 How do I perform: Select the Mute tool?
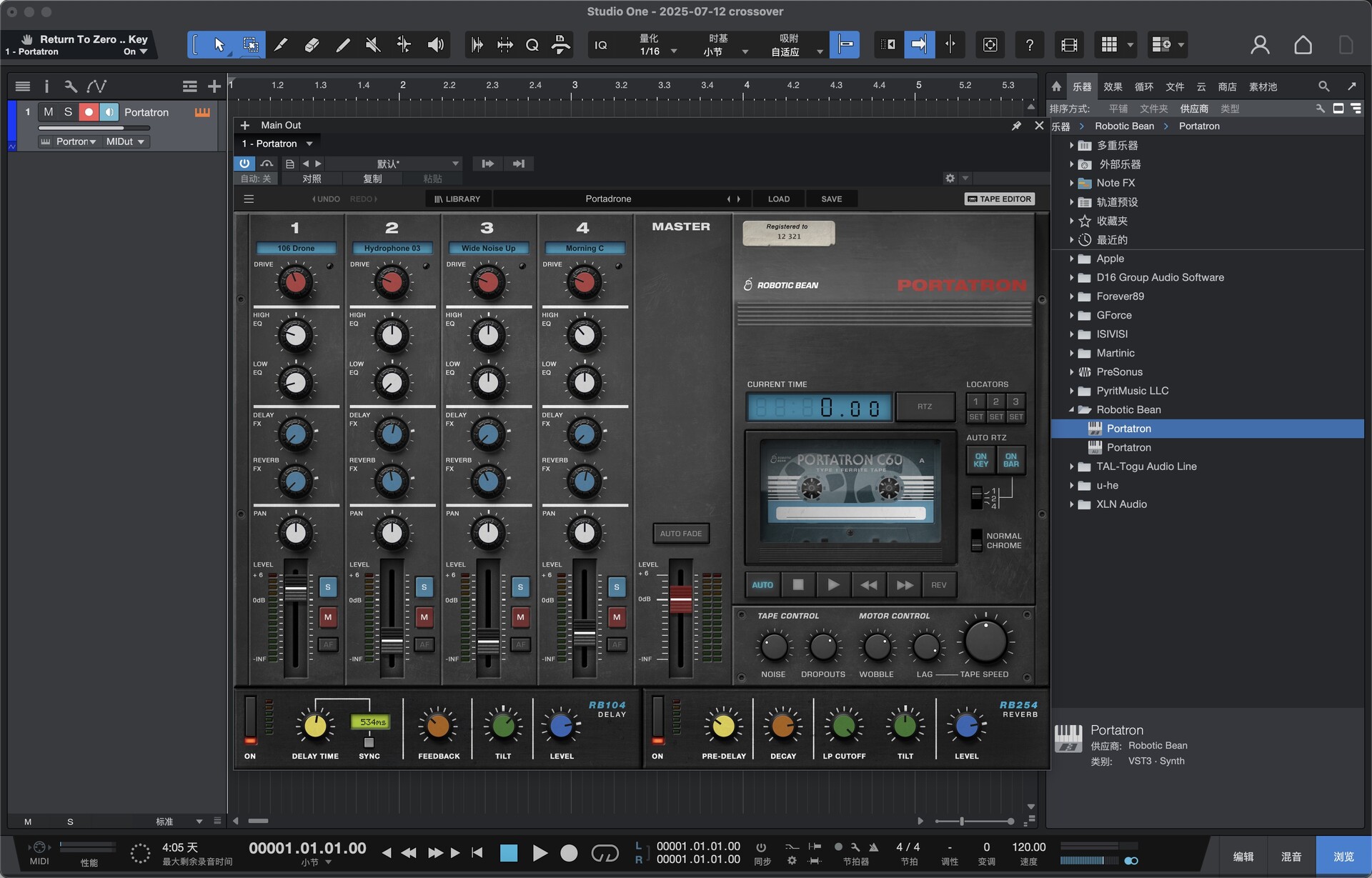point(373,45)
